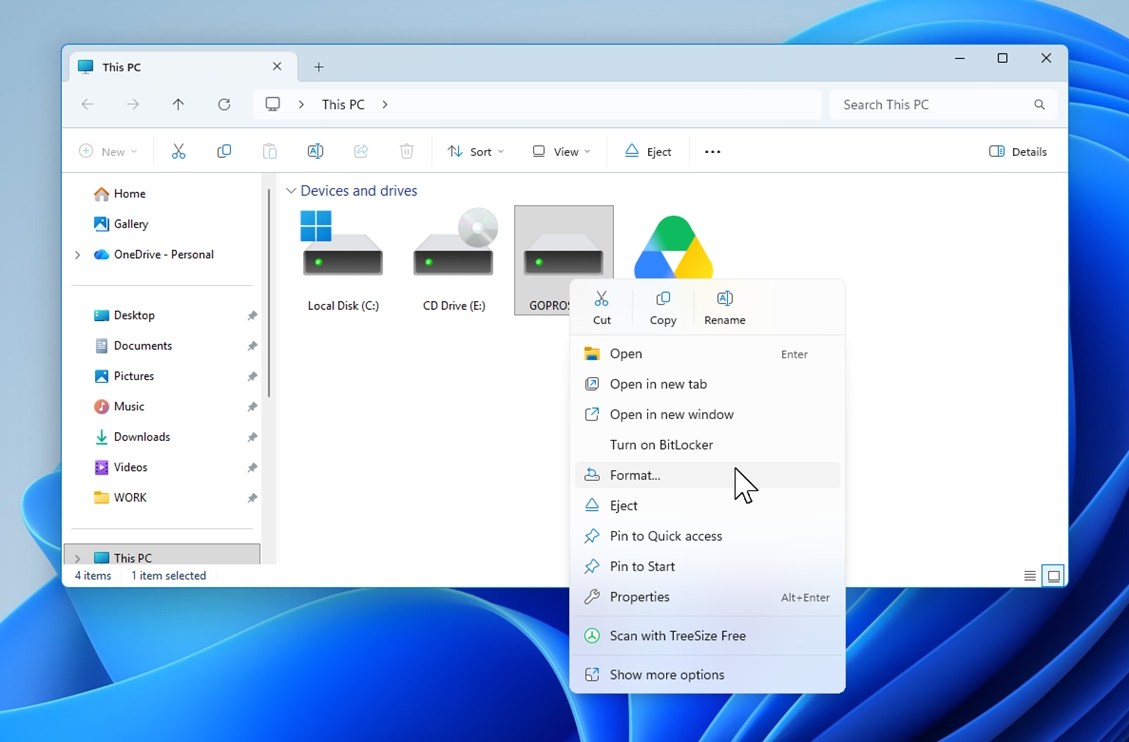Open Downloads in the sidebar
Image resolution: width=1129 pixels, height=742 pixels.
coord(132,437)
